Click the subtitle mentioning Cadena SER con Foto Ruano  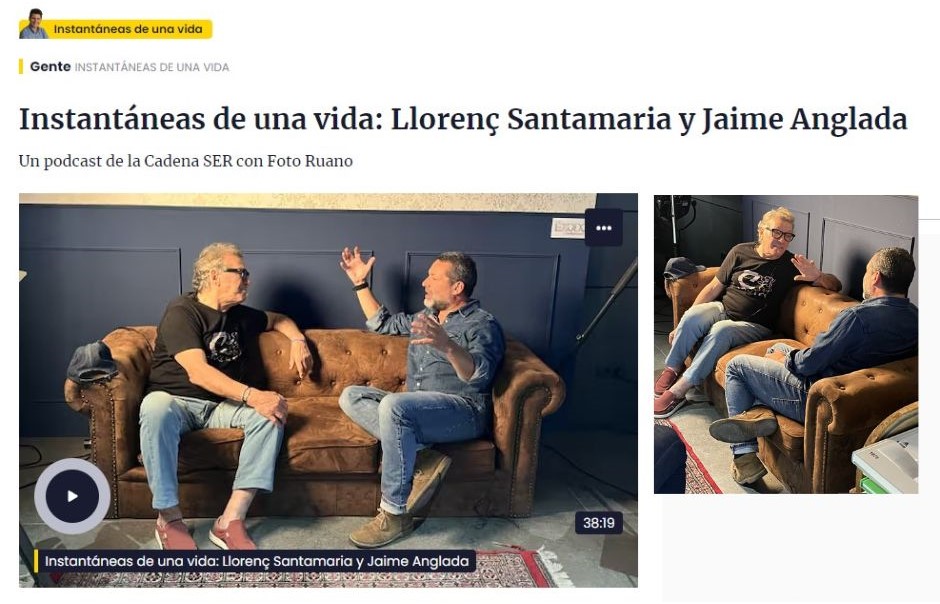coord(186,161)
